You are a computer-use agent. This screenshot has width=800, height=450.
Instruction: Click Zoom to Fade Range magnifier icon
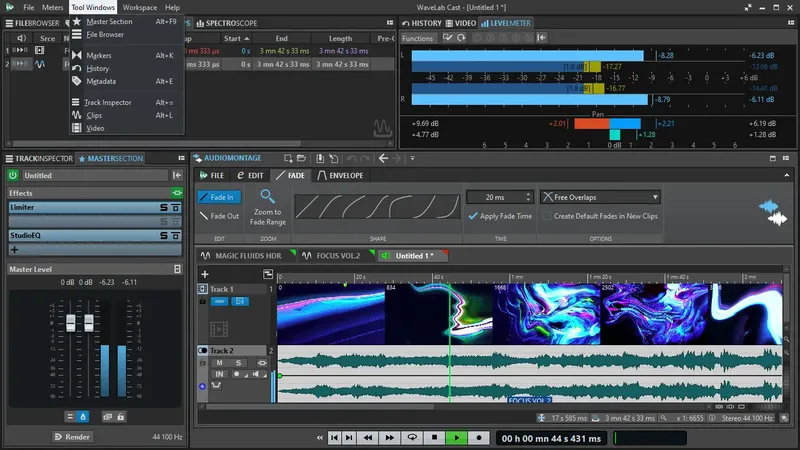(267, 197)
